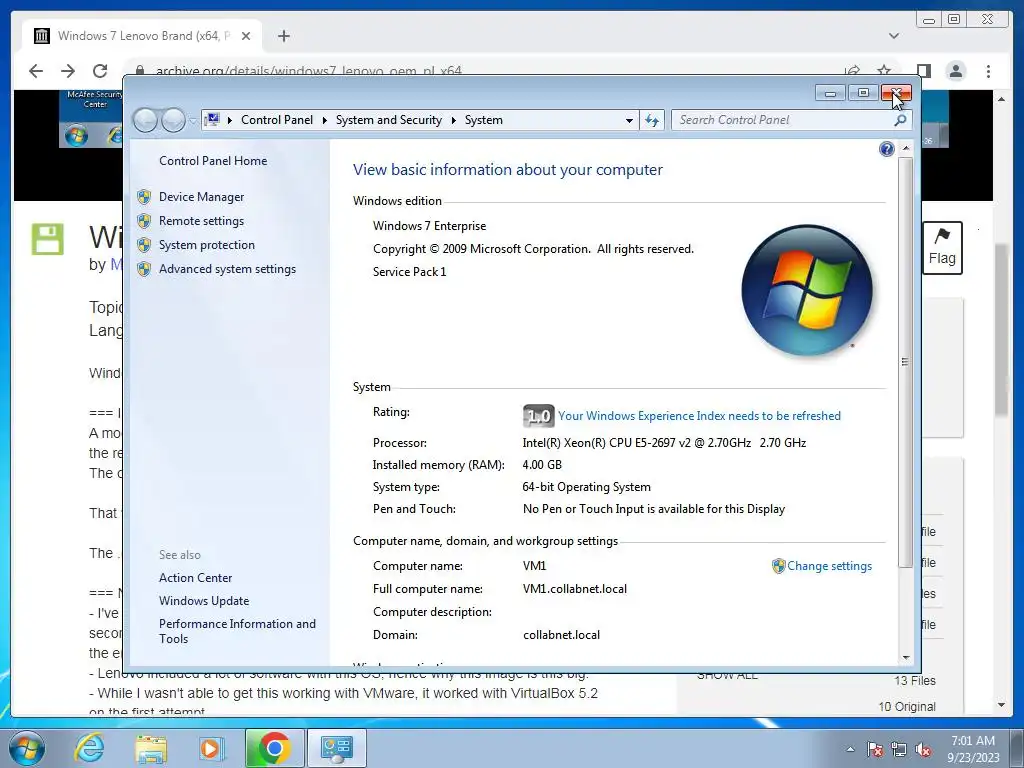Click the Chrome forward arrow
The width and height of the screenshot is (1024, 768).
coord(68,71)
